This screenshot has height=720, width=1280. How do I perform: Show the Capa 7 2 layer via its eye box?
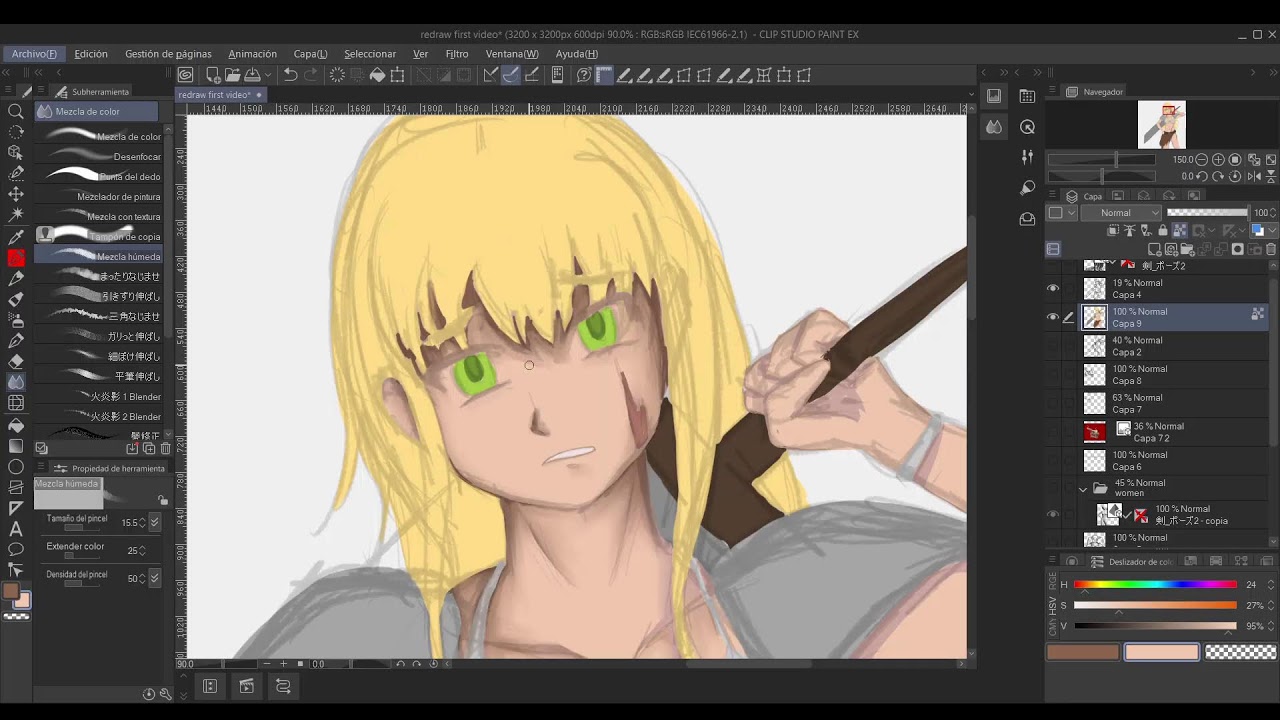1053,432
